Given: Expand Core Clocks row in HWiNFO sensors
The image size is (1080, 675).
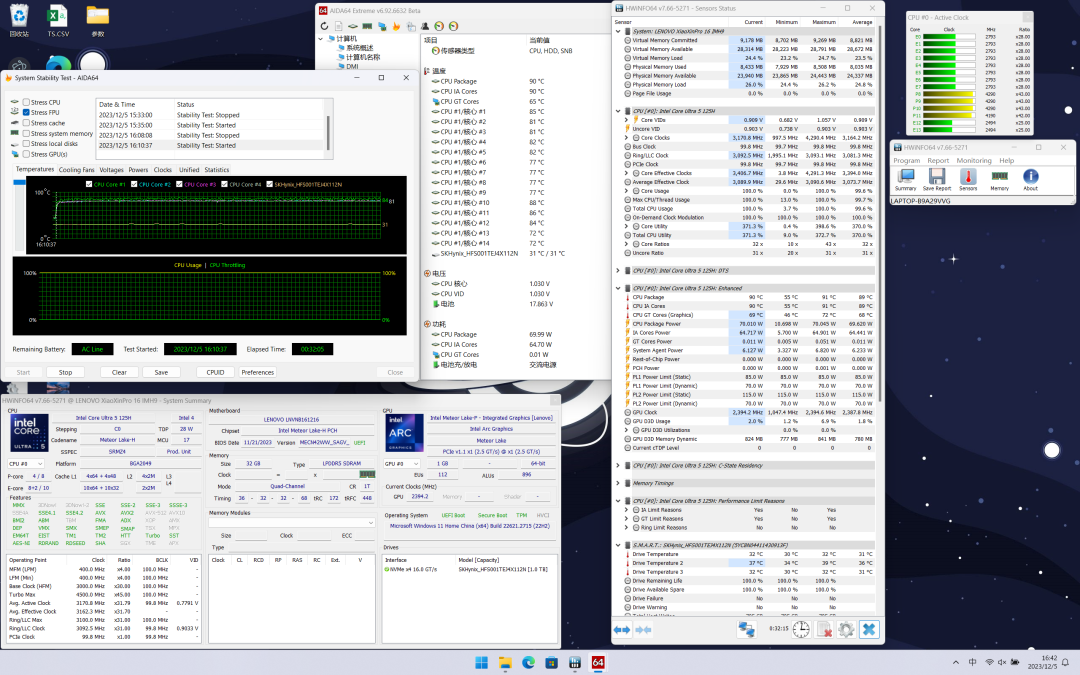Looking at the screenshot, I should [626, 138].
